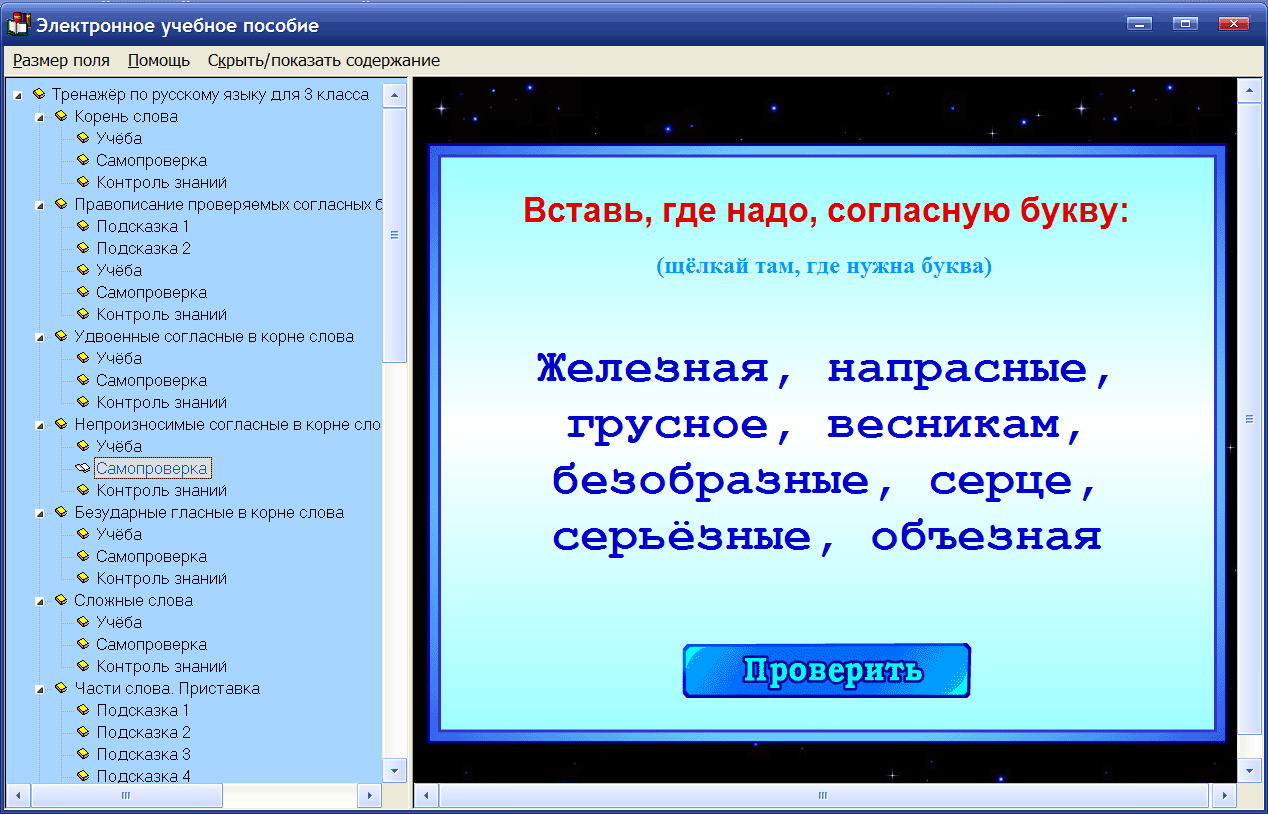
Task: Click the bookmark icon next to Самопроверка in Непроизносимые согласные
Action: click(83, 468)
